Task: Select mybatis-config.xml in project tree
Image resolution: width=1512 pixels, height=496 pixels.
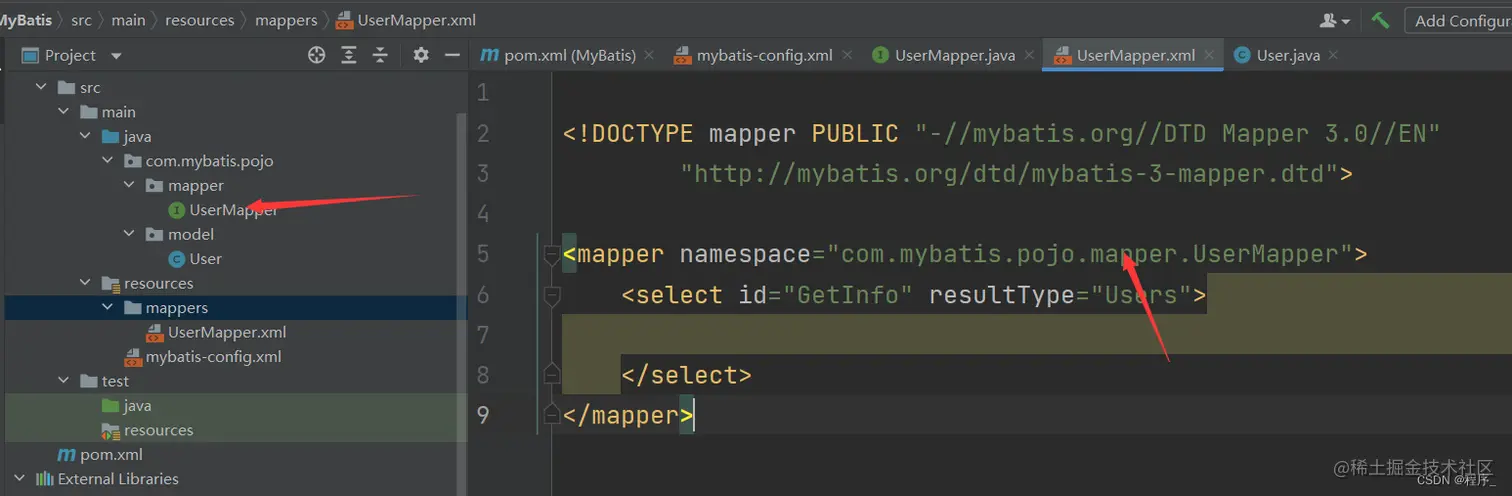Action: 202,357
